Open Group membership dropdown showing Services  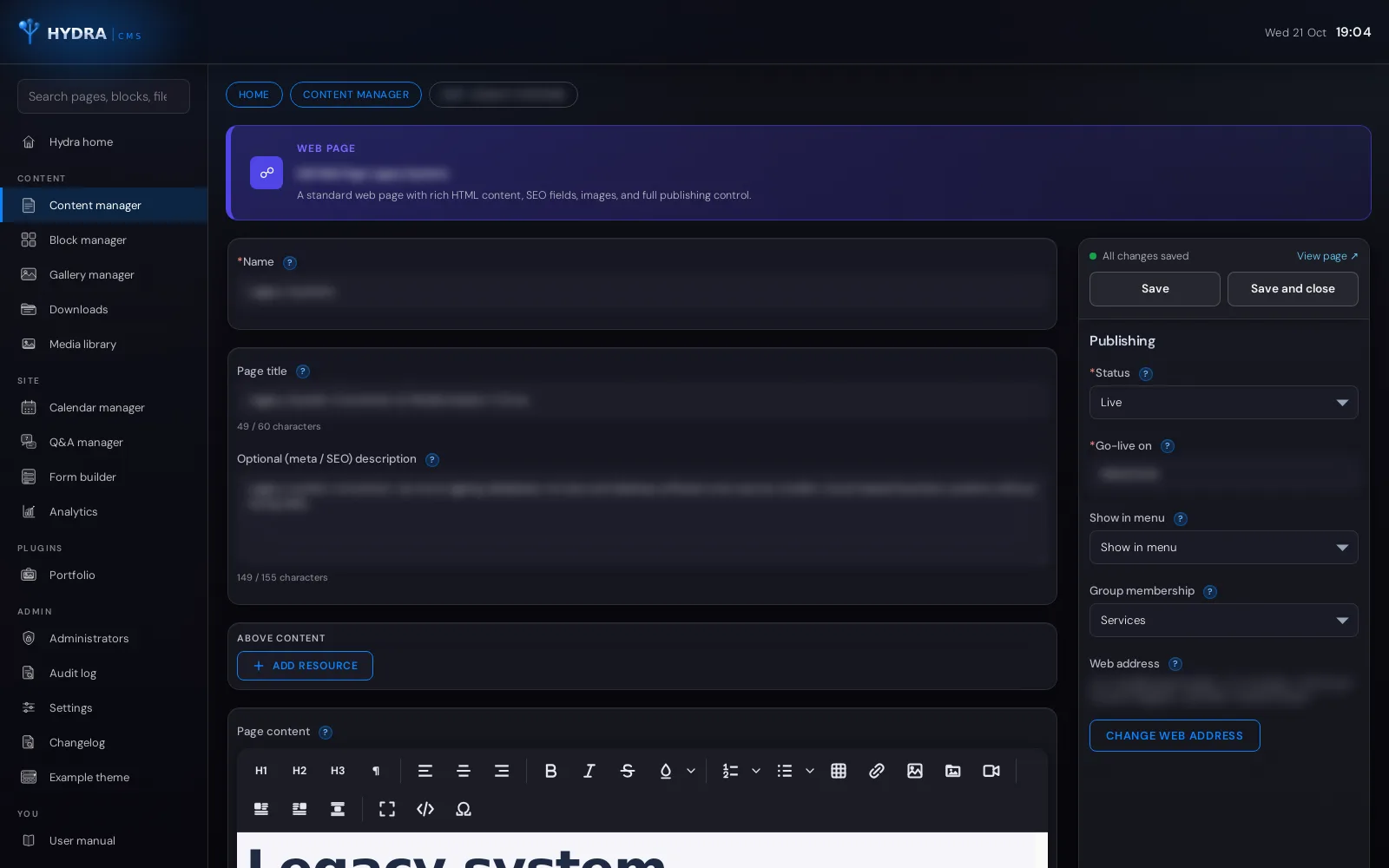point(1223,621)
